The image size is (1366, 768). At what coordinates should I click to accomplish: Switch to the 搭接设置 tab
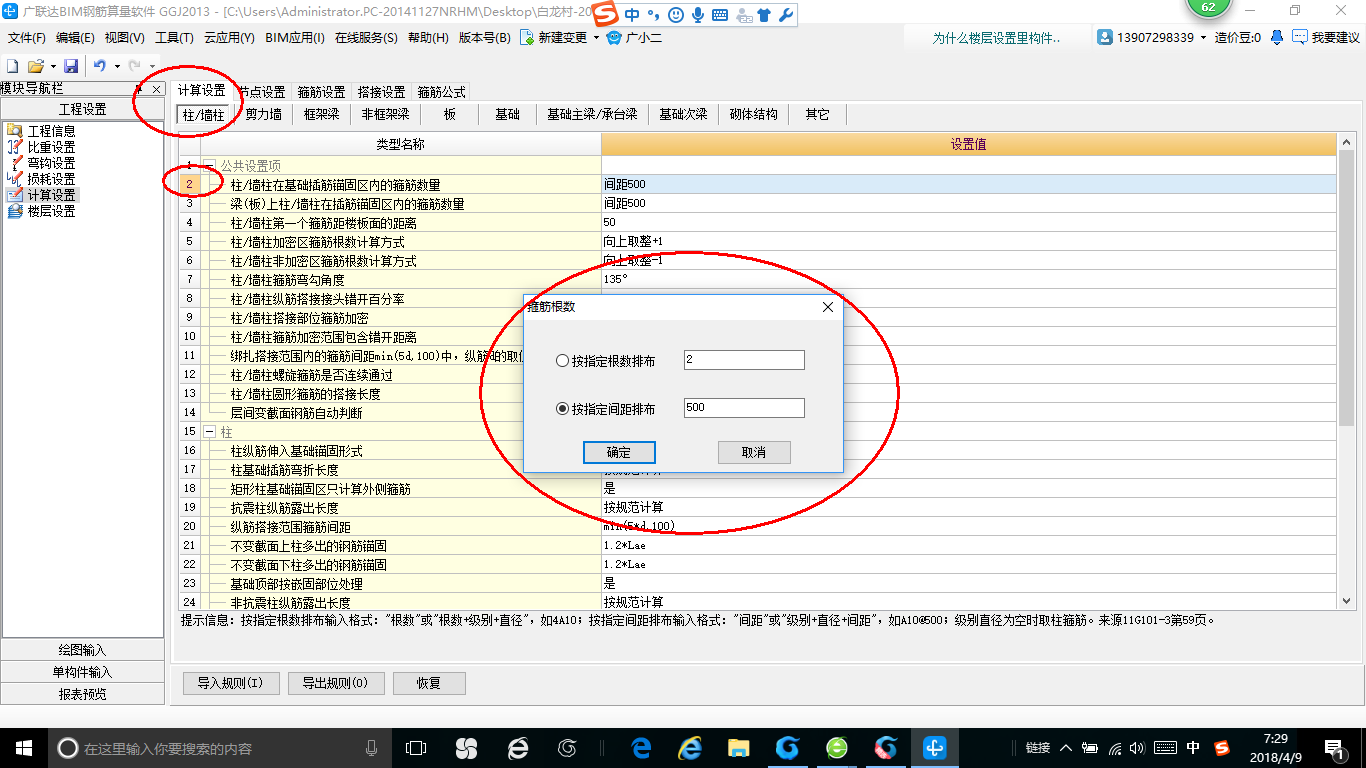tap(381, 91)
